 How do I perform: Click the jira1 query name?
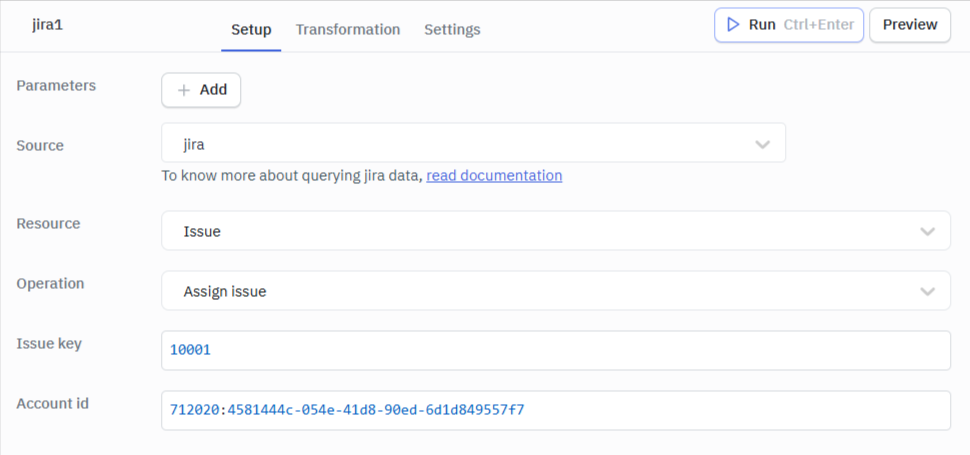click(47, 26)
